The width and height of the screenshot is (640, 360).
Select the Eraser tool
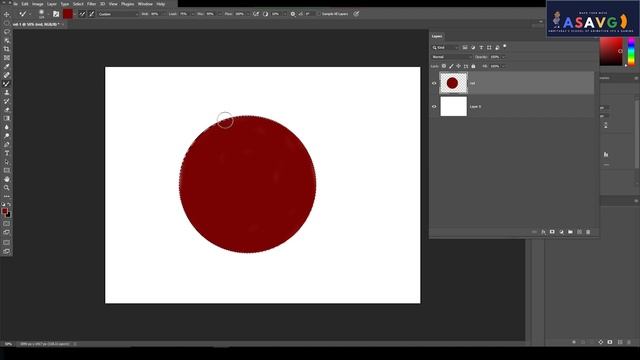[x=7, y=109]
